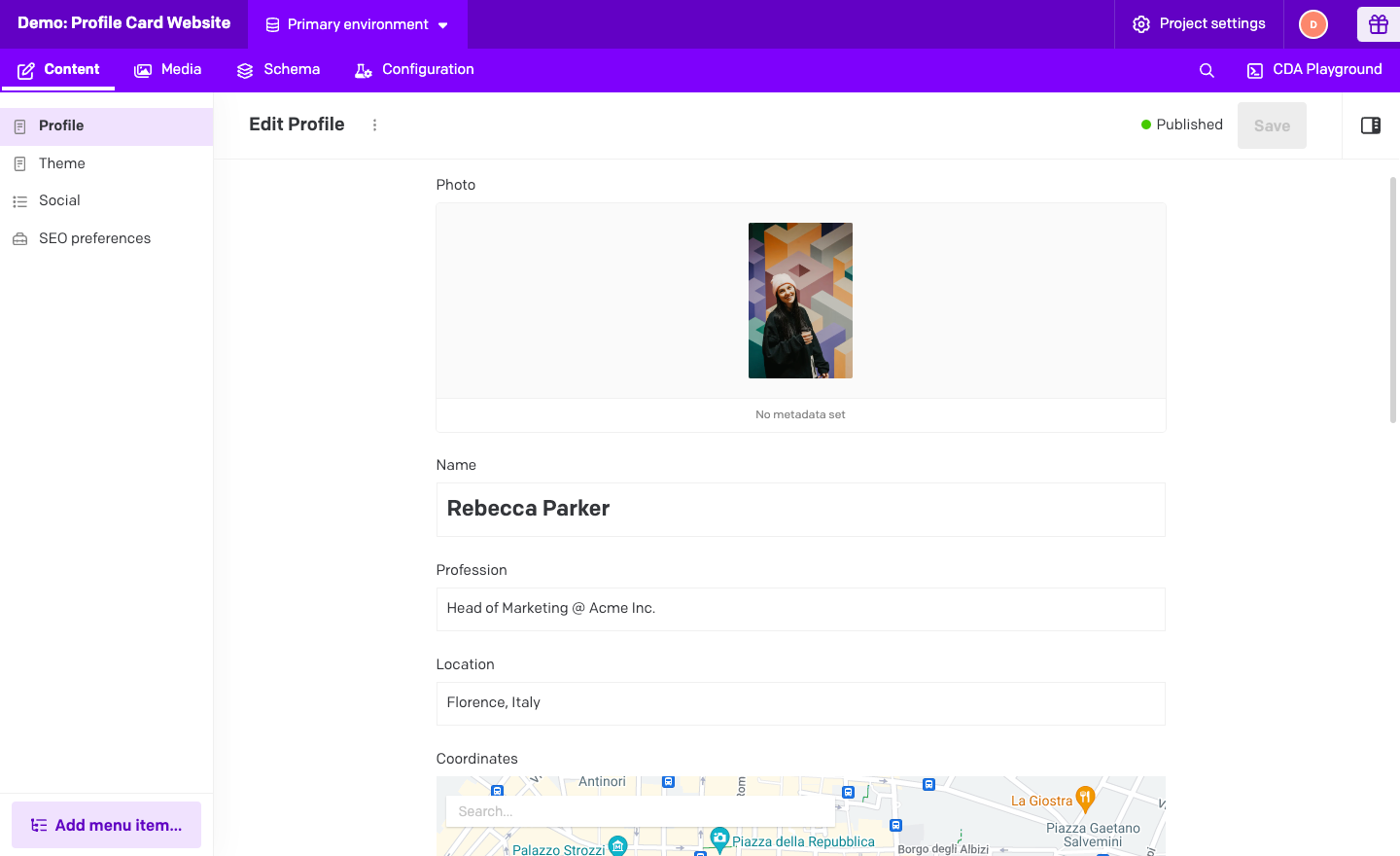Toggle the right sidebar panel icon
This screenshot has height=856, width=1400.
point(1370,125)
